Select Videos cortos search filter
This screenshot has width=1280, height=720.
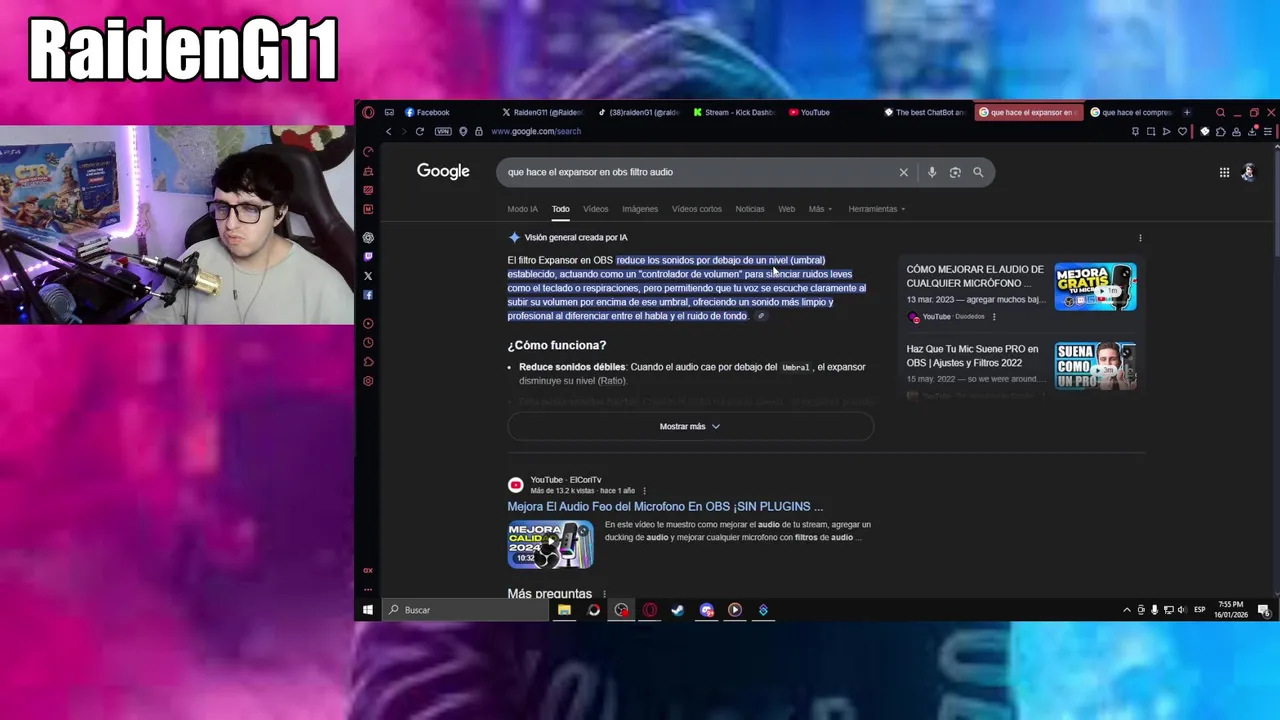(x=696, y=209)
